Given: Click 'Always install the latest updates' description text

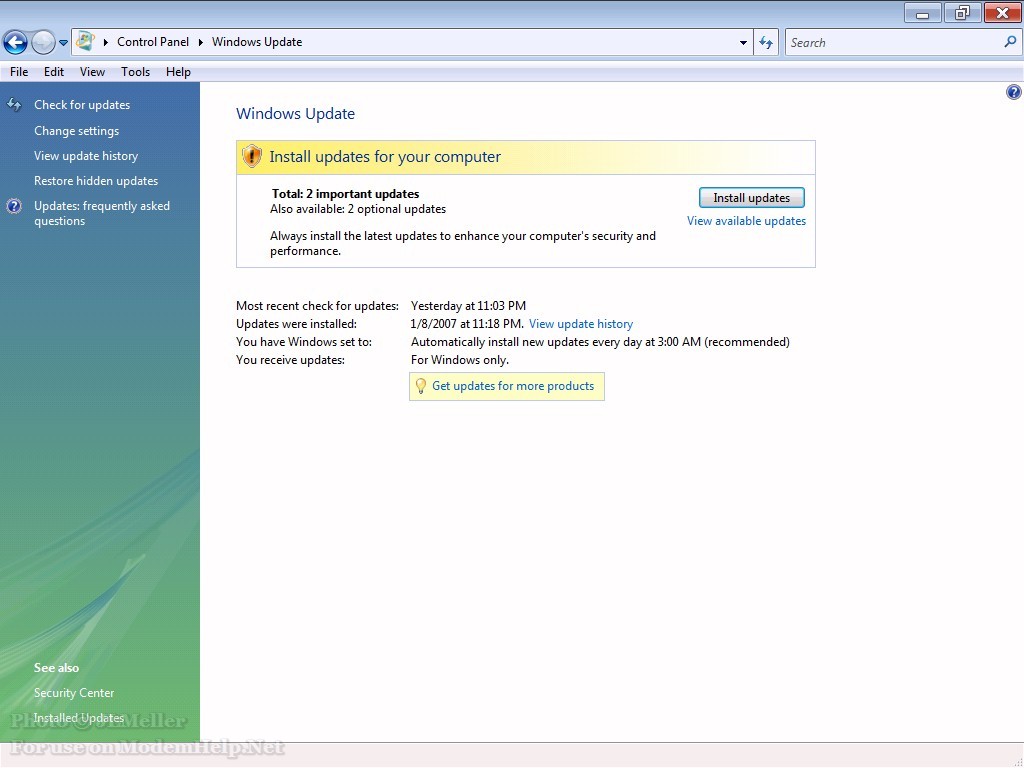Looking at the screenshot, I should click(x=463, y=244).
